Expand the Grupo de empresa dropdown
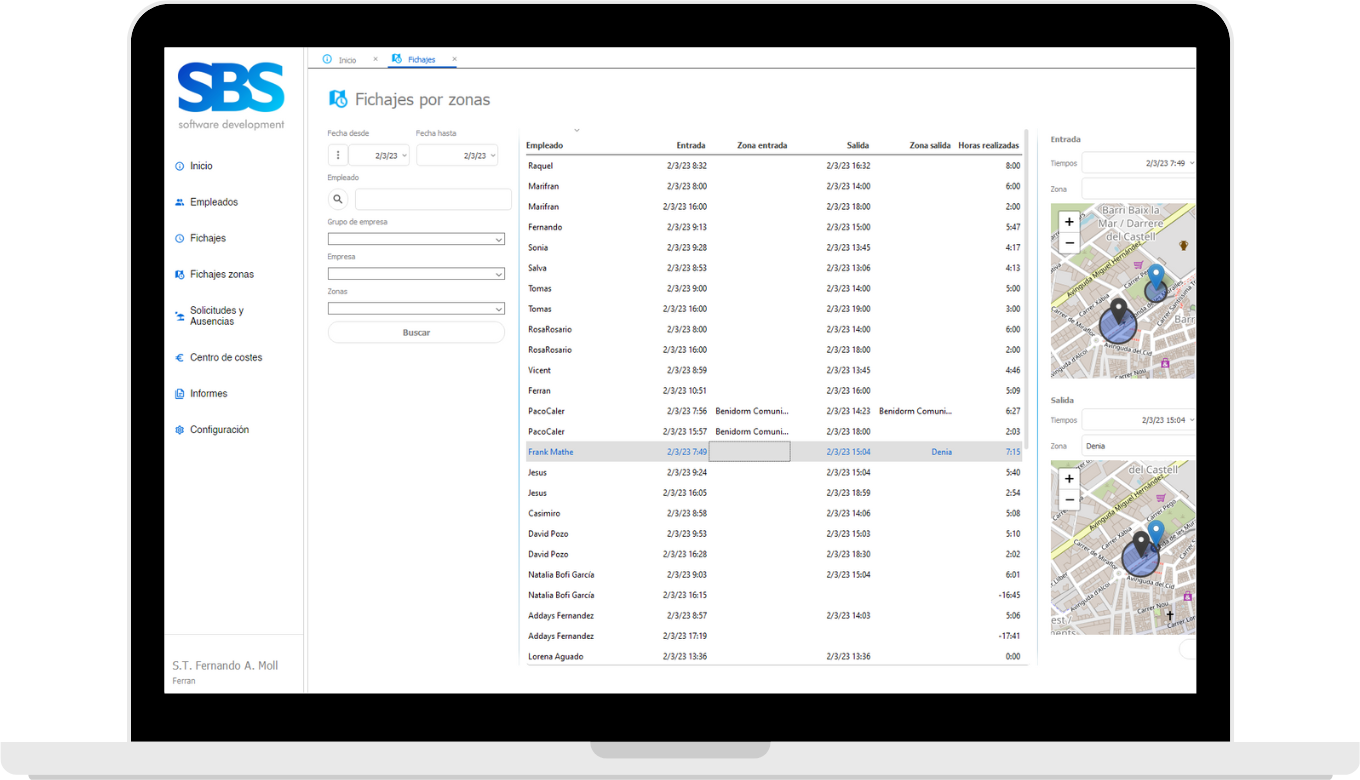1360x780 pixels. [498, 240]
